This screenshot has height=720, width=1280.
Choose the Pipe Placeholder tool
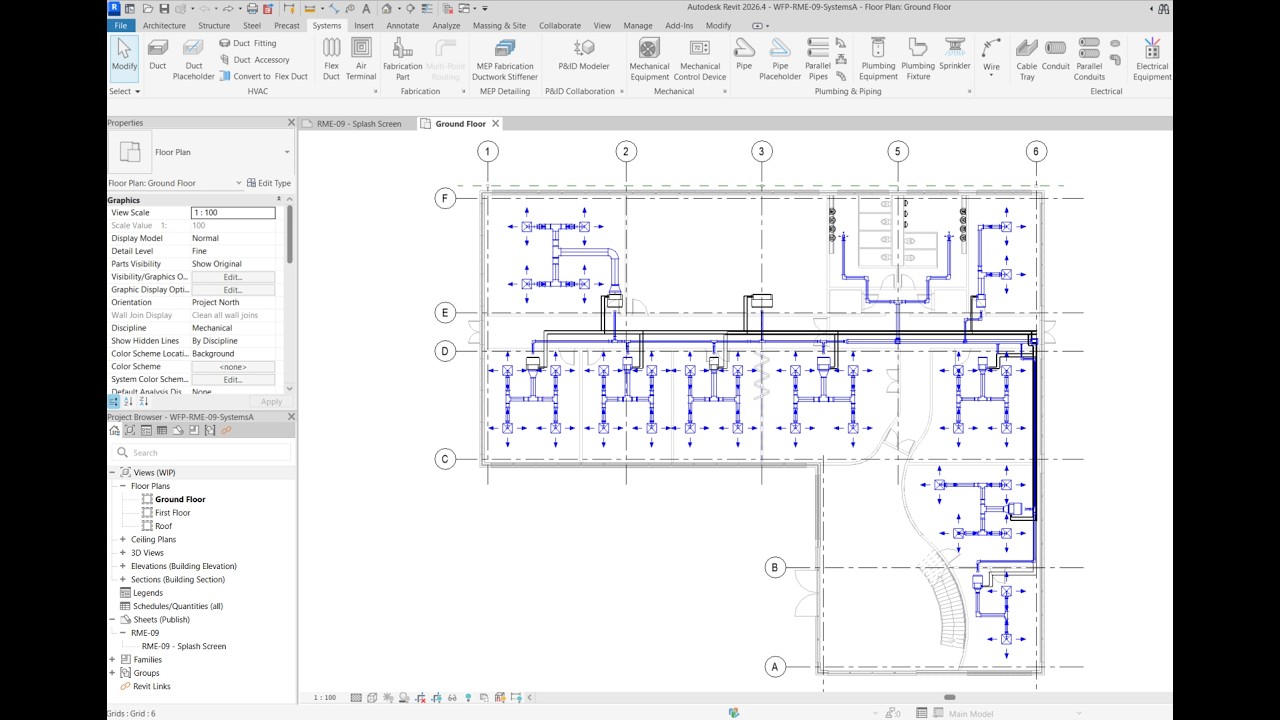pos(780,59)
